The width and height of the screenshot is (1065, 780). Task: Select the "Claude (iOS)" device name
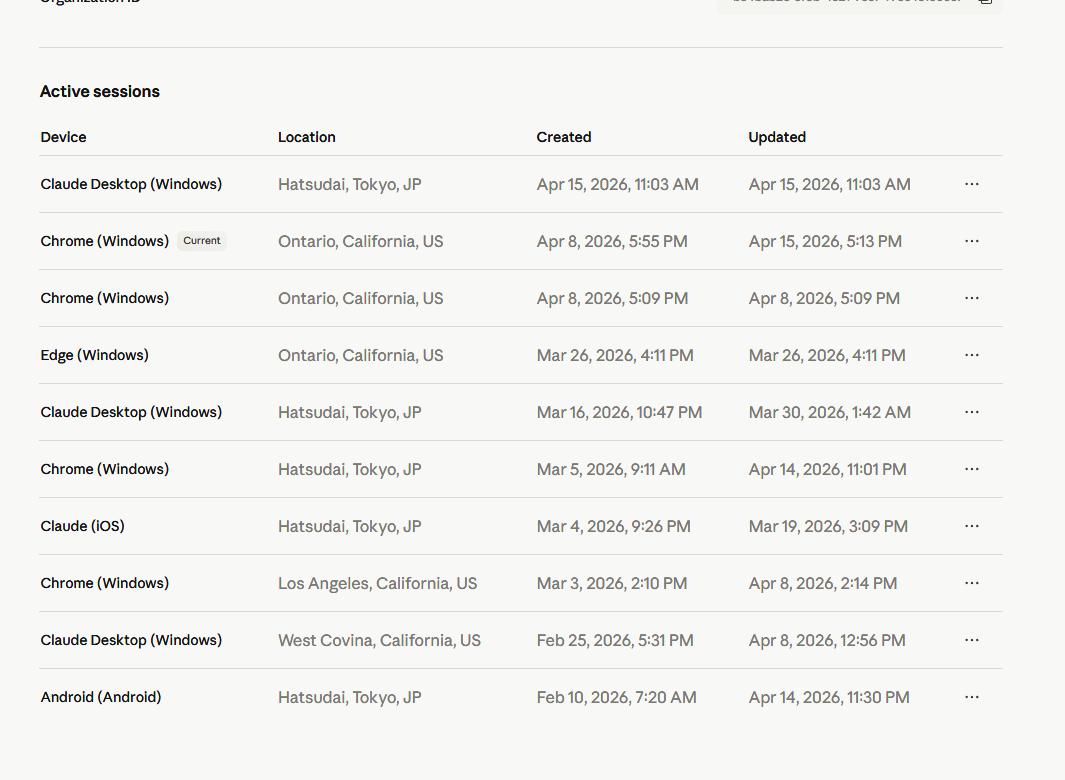[x=82, y=527]
